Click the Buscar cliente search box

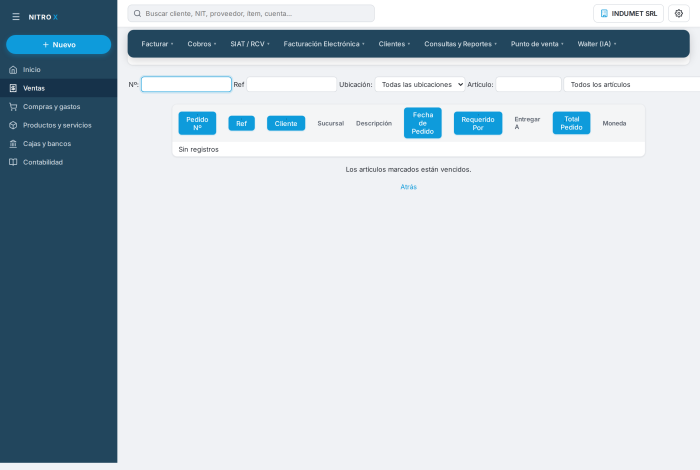[251, 13]
